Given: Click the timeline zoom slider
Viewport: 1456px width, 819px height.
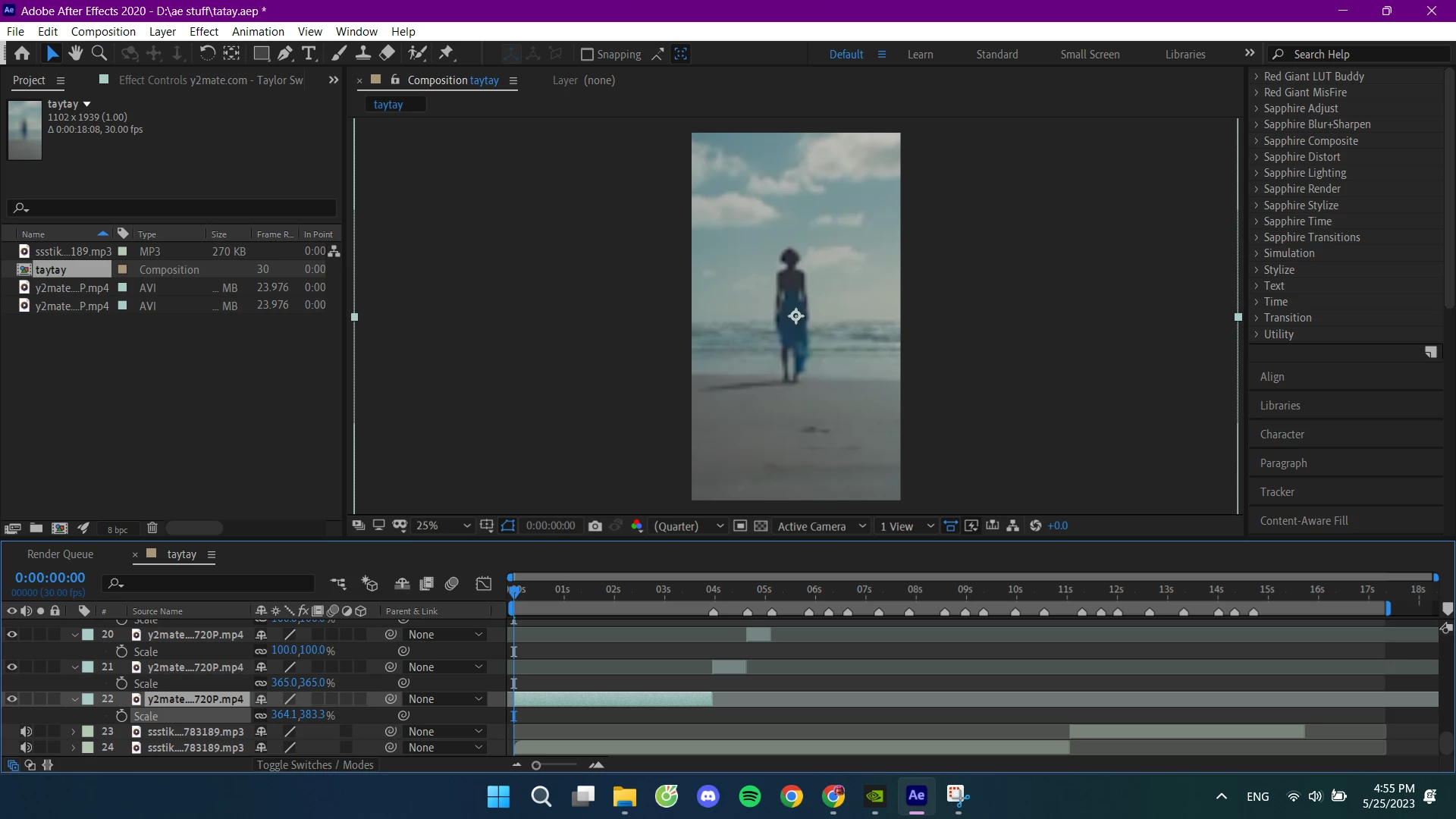Looking at the screenshot, I should coord(536,765).
